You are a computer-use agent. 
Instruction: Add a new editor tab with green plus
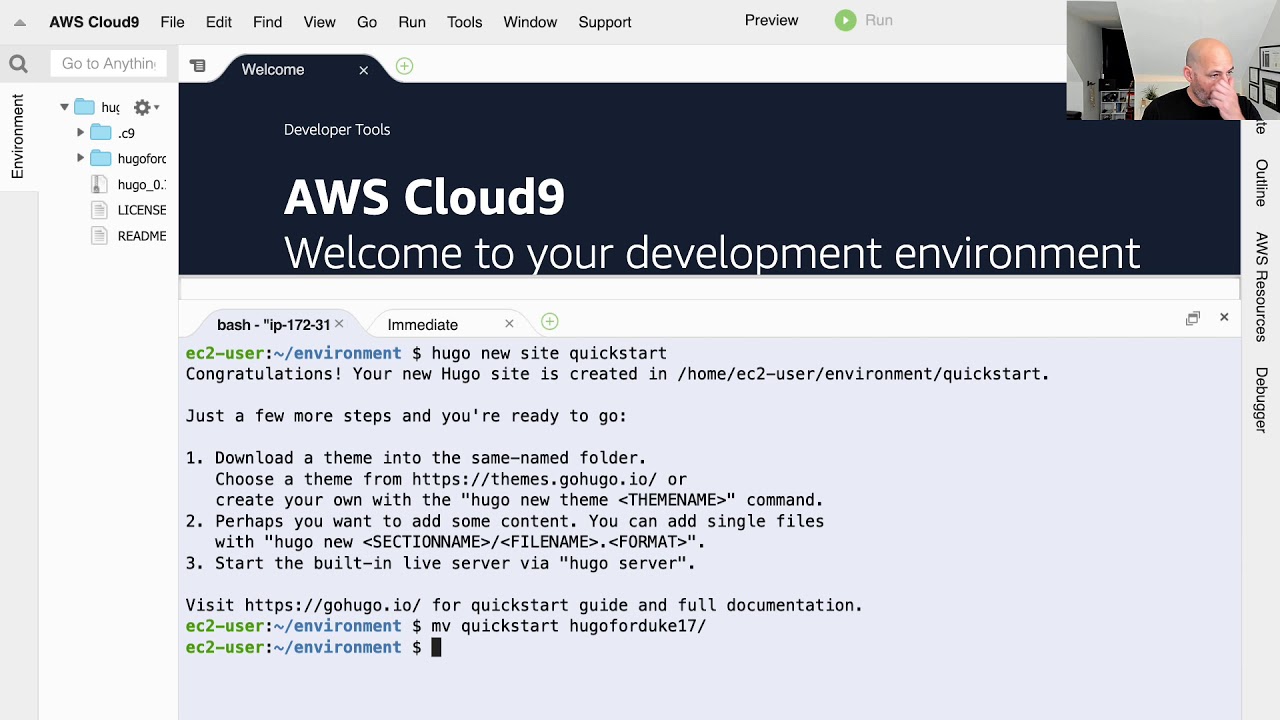click(x=404, y=66)
